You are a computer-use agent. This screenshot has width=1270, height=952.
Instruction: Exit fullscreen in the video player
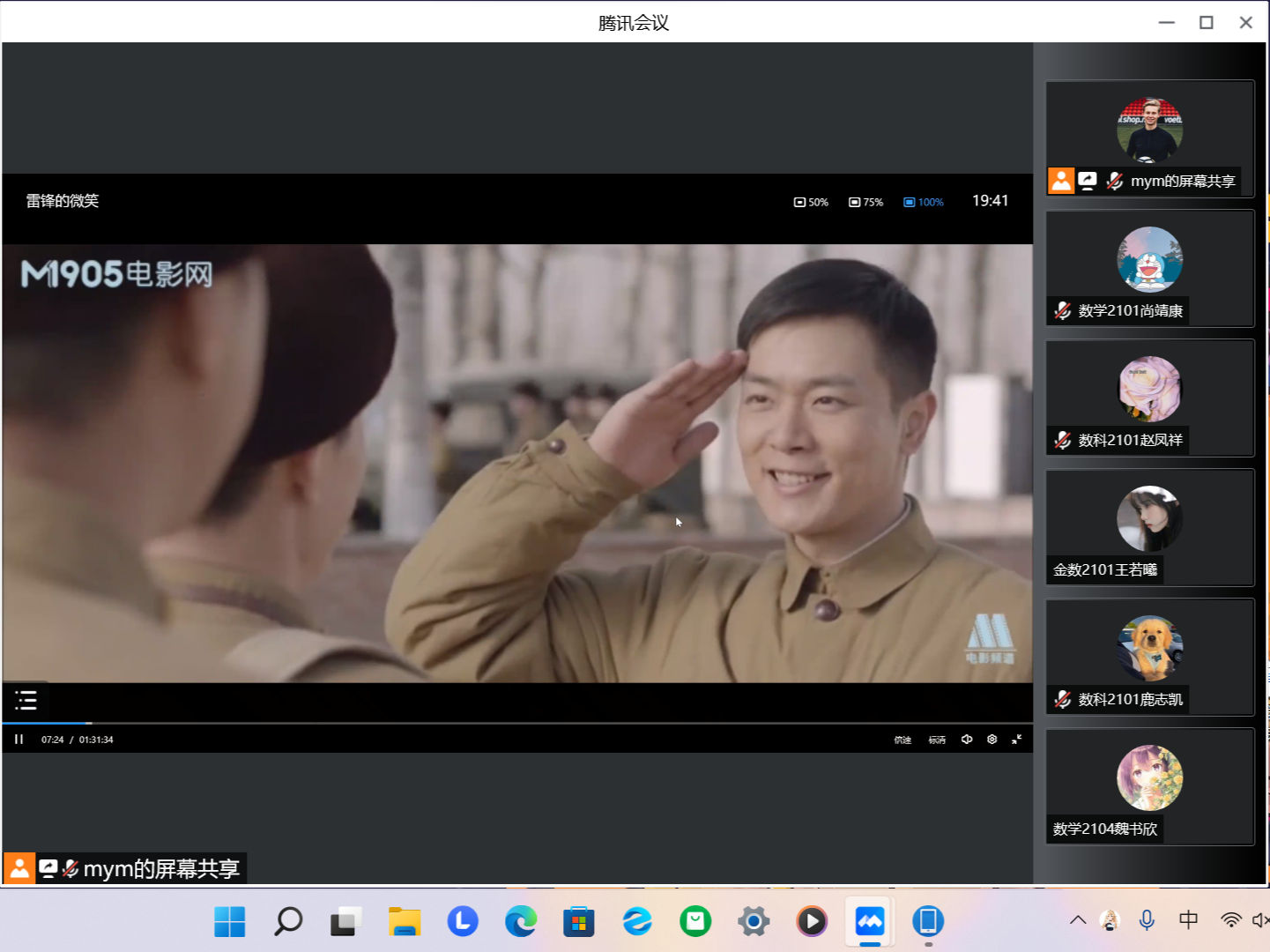coord(1016,740)
